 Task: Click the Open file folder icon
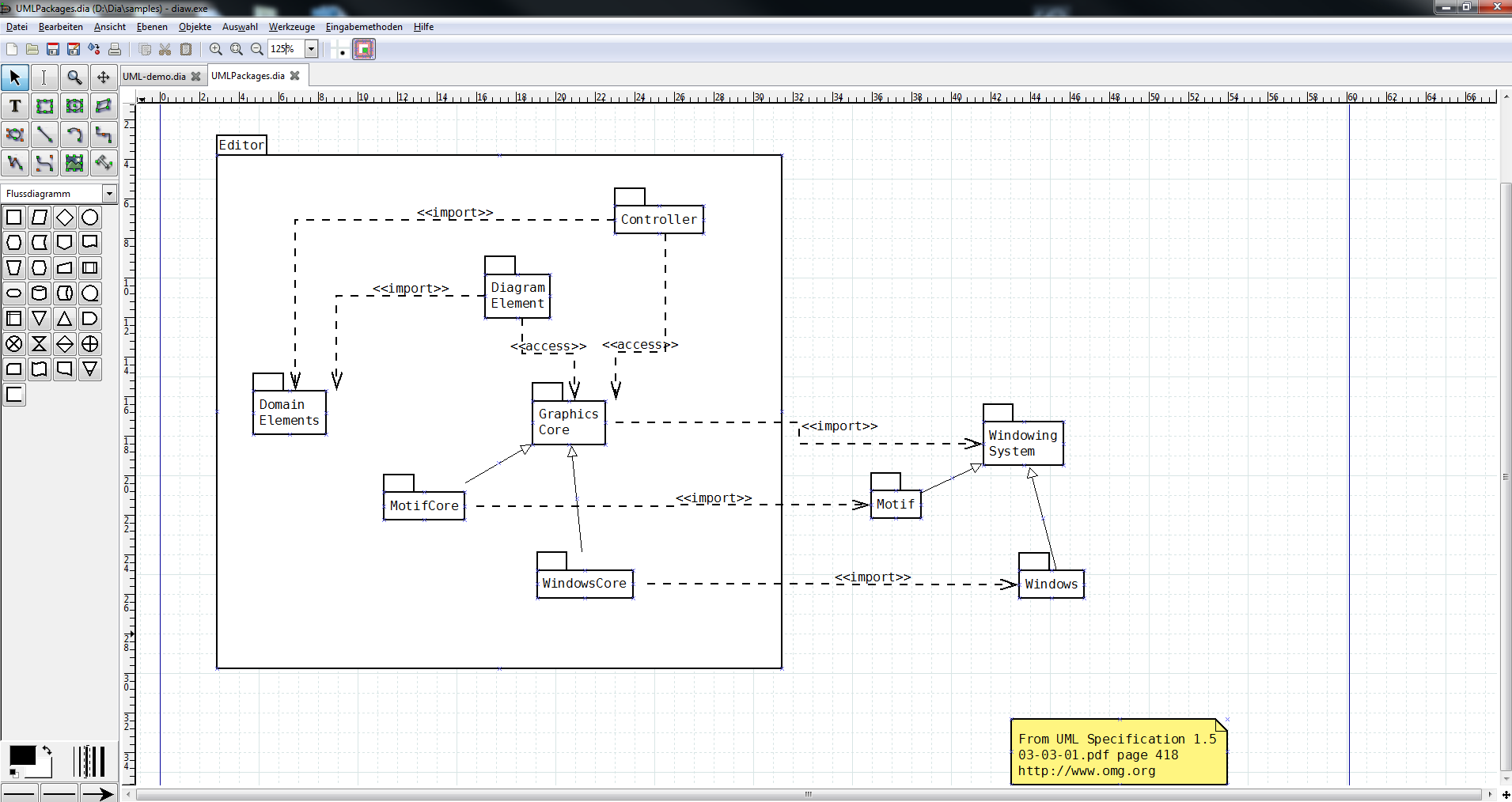32,49
